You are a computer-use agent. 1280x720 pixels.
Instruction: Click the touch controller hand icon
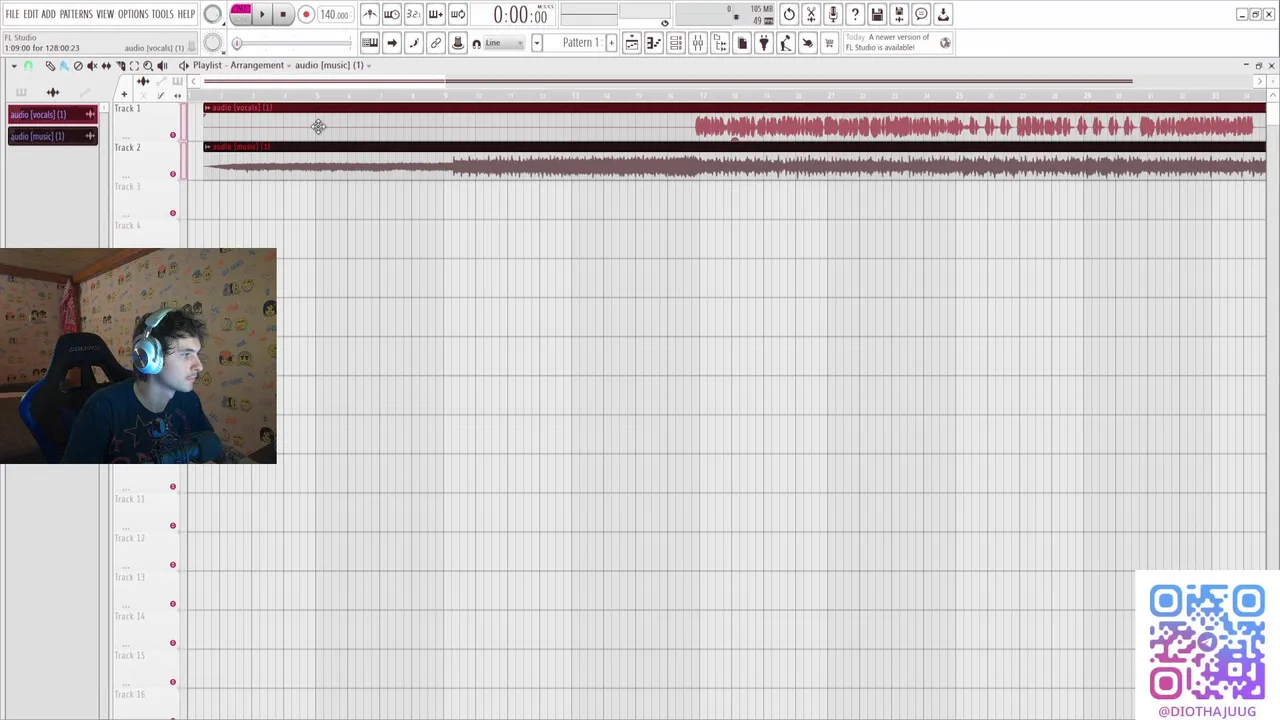[808, 43]
